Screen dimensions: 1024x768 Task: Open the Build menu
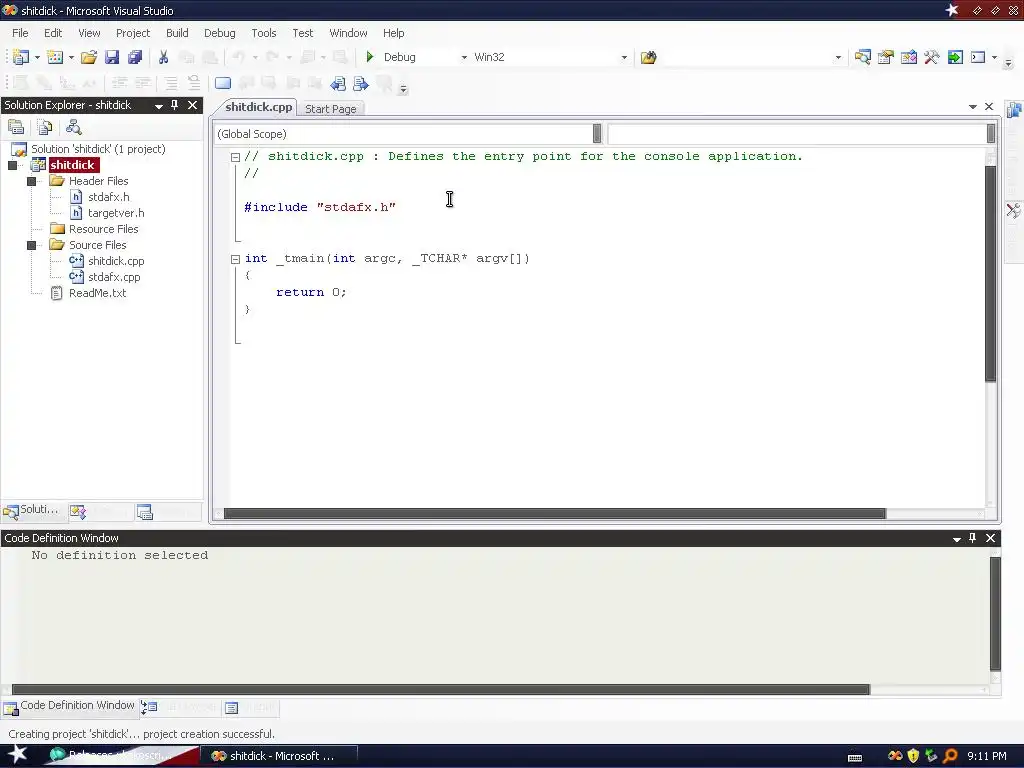point(177,33)
